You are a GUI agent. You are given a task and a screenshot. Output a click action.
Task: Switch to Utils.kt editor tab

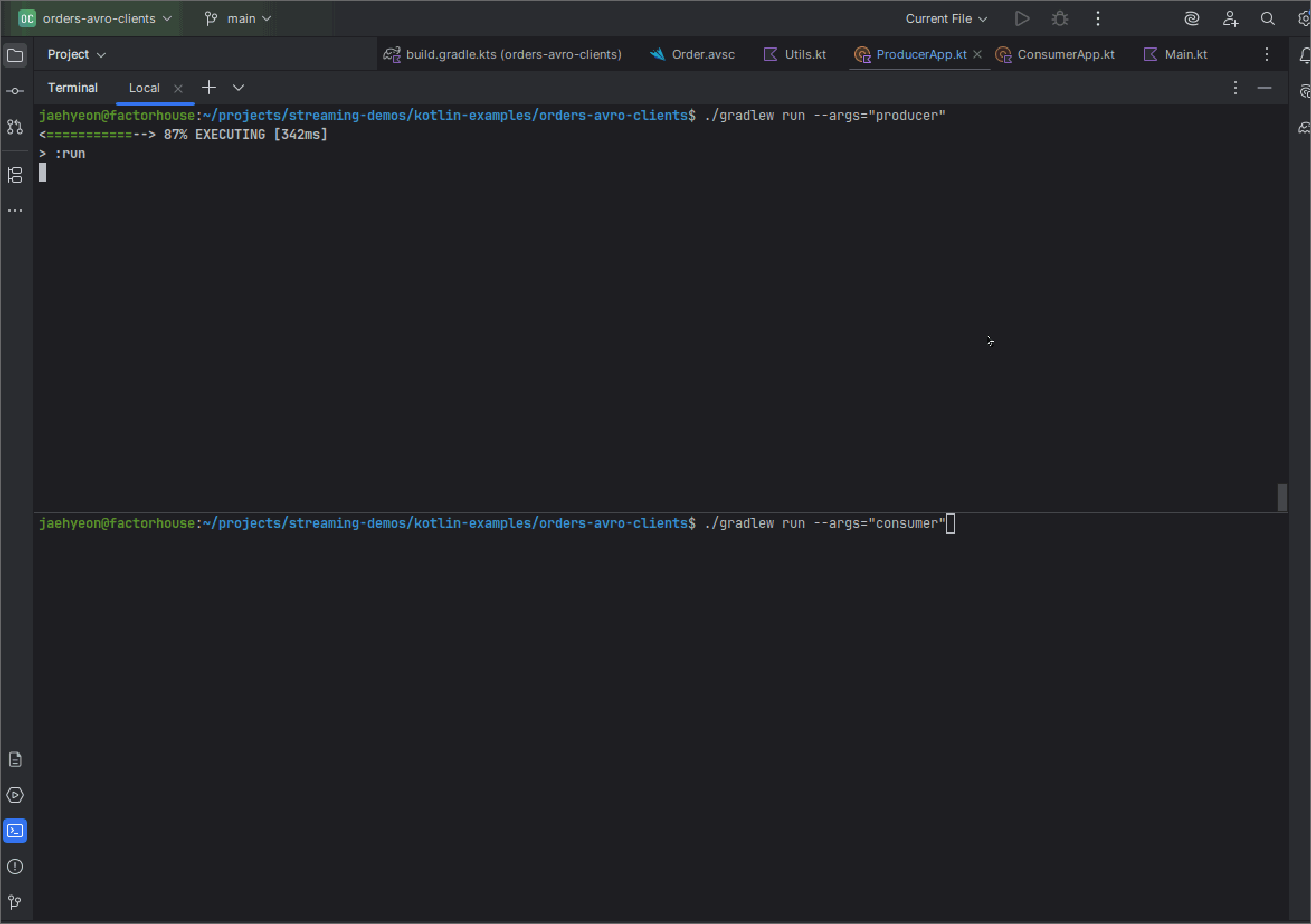[x=795, y=55]
